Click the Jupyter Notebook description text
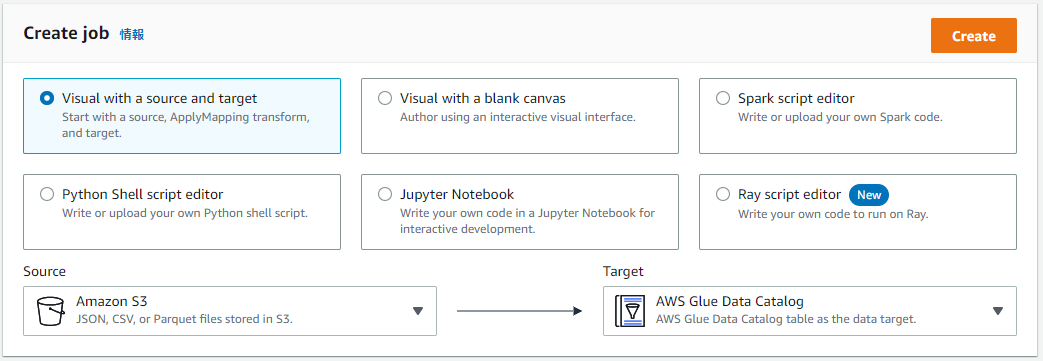1043x361 pixels. 527,221
